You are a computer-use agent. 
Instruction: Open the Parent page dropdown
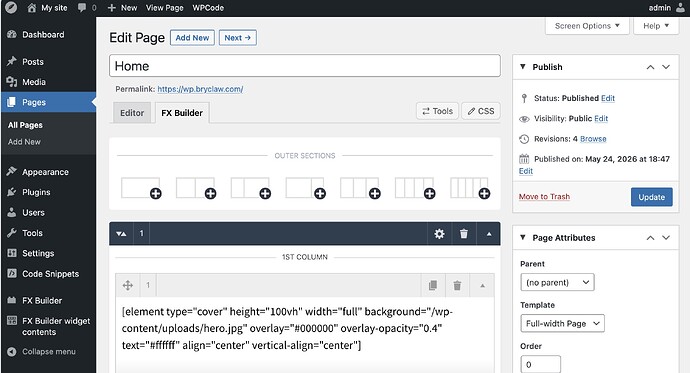[557, 282]
